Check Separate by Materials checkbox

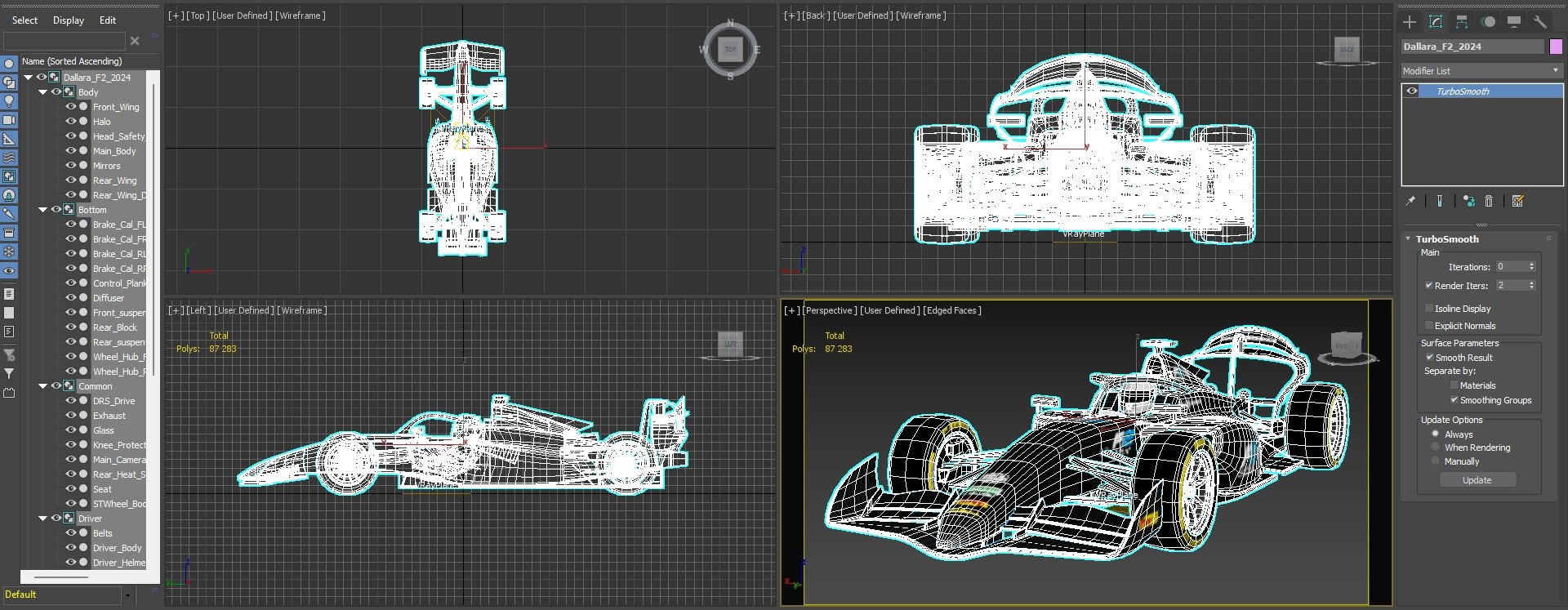1454,385
